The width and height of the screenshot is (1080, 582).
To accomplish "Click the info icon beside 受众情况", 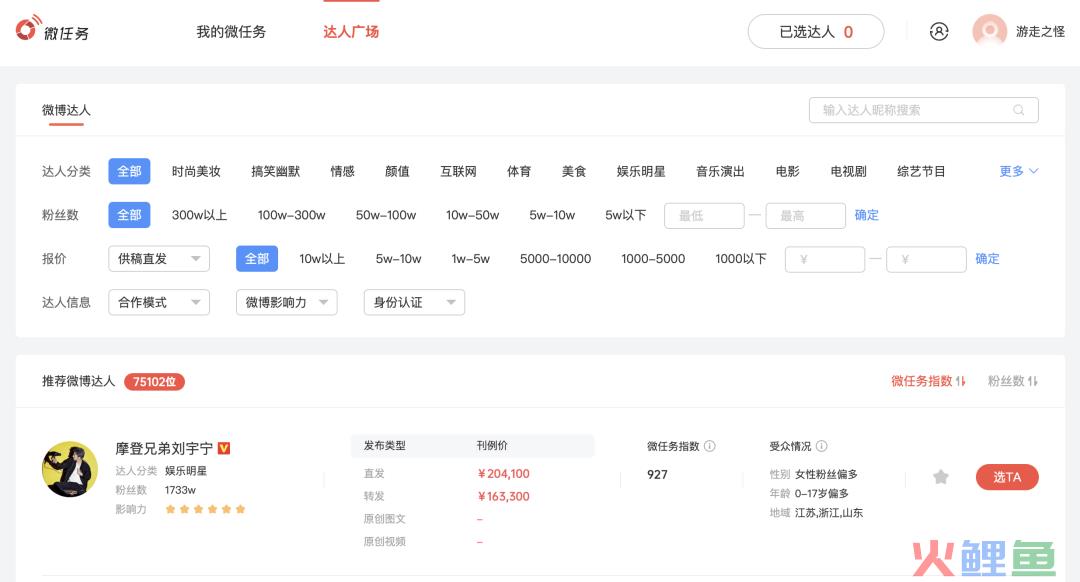I will point(822,446).
